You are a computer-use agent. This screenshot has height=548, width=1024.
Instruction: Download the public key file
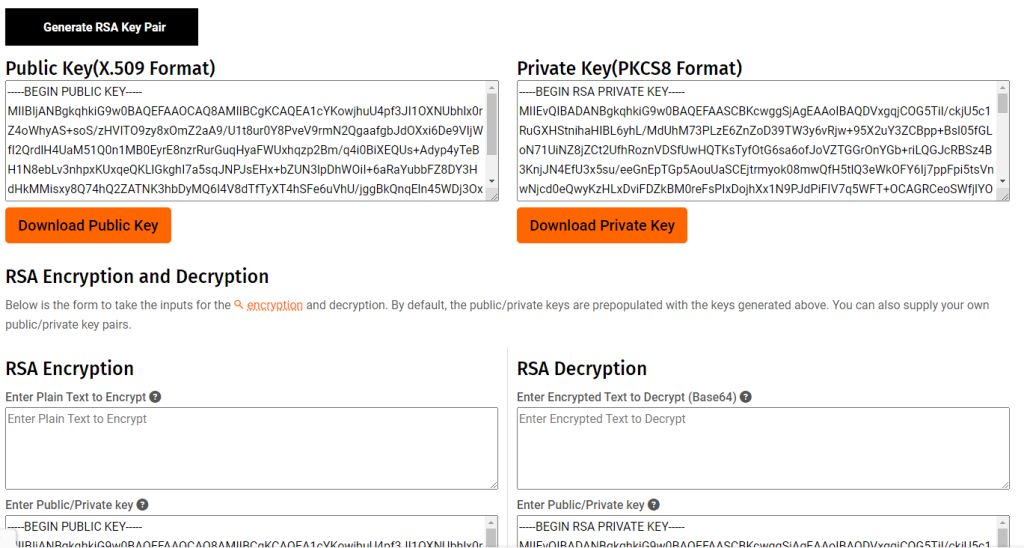[x=88, y=225]
